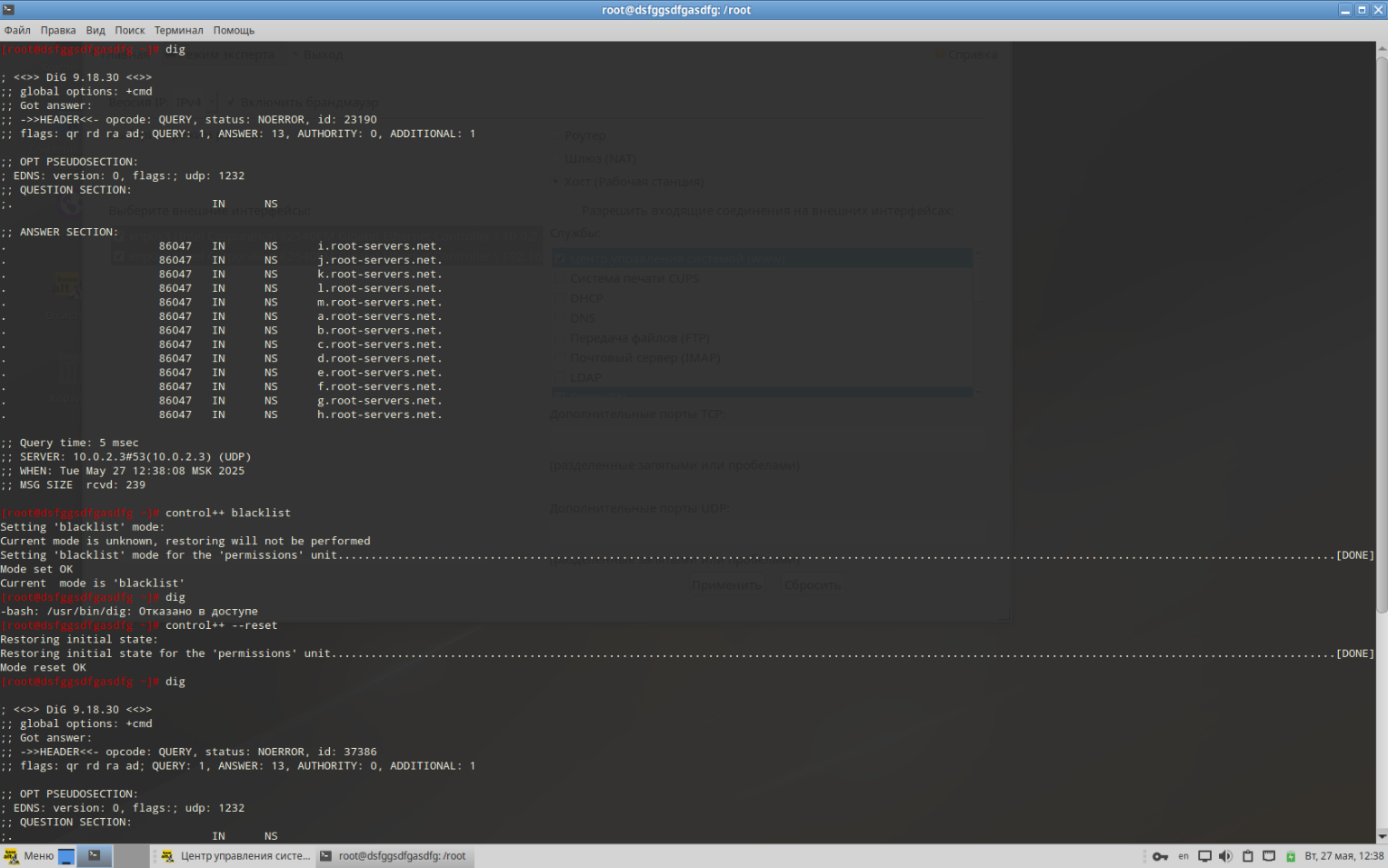Screen dimensions: 1388x868
Task: Open the display settings tray icon
Action: tap(1204, 856)
